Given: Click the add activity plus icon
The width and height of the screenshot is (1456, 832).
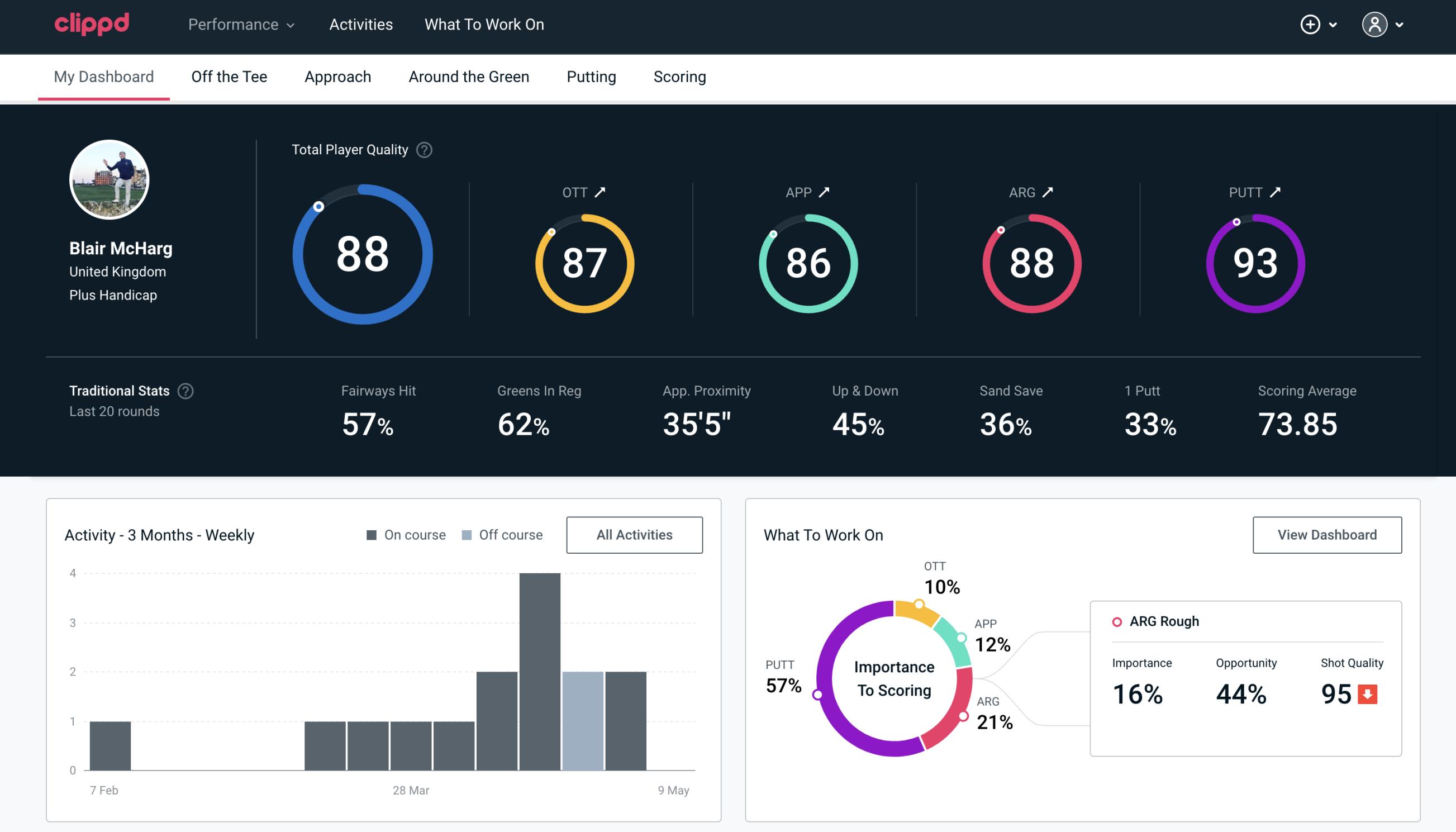Looking at the screenshot, I should (x=1312, y=24).
